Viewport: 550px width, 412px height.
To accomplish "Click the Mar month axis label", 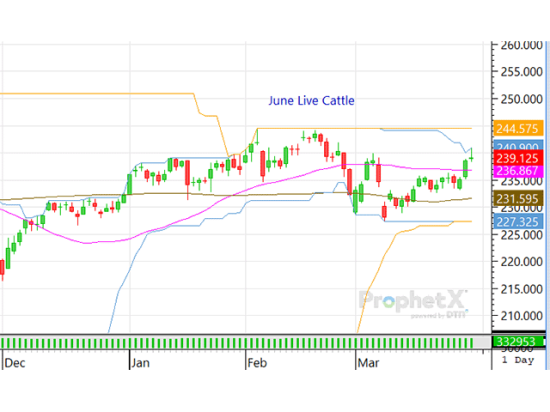I will [368, 363].
